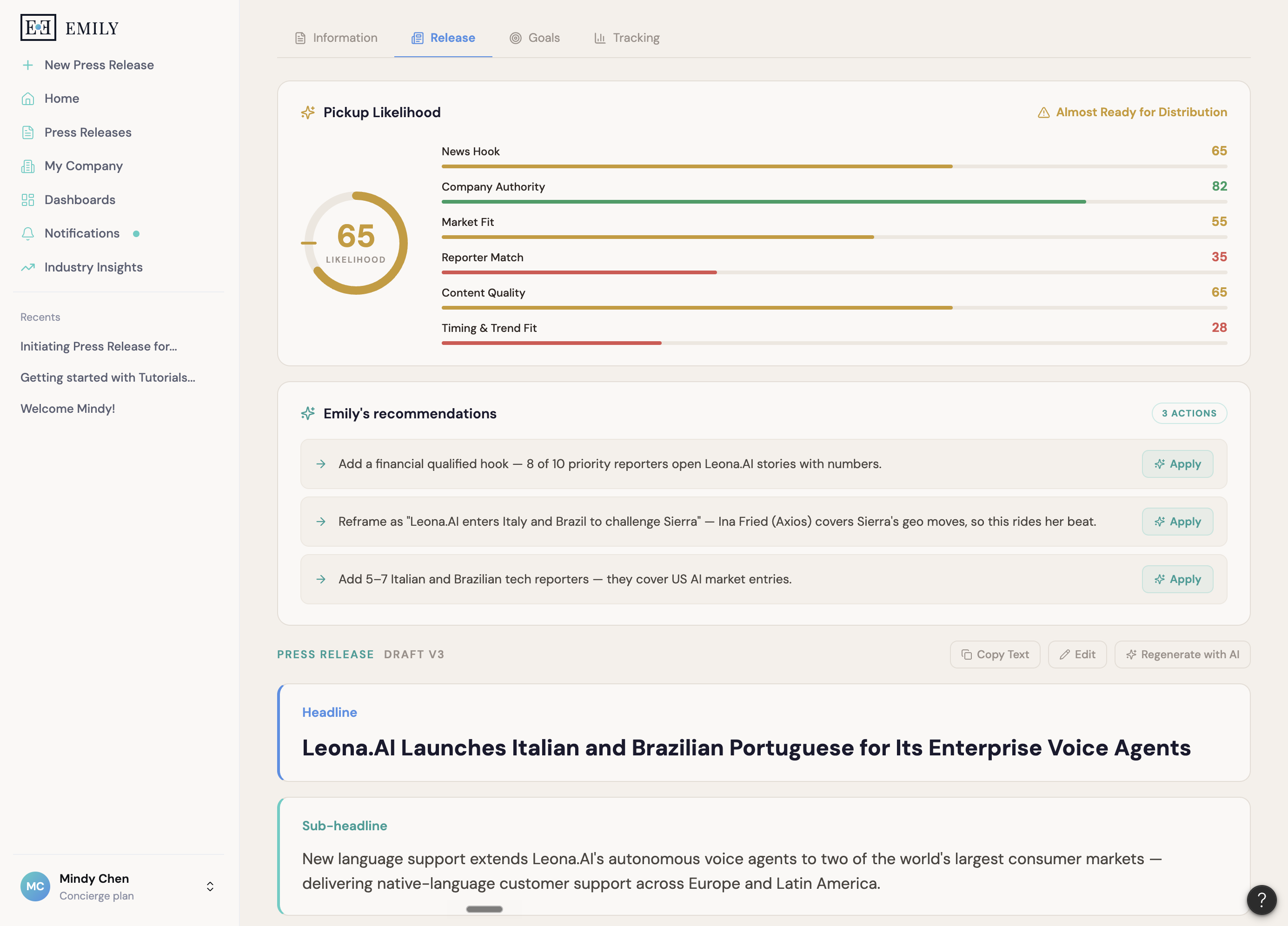Click the My Company building icon
Viewport: 1288px width, 926px height.
(x=28, y=166)
